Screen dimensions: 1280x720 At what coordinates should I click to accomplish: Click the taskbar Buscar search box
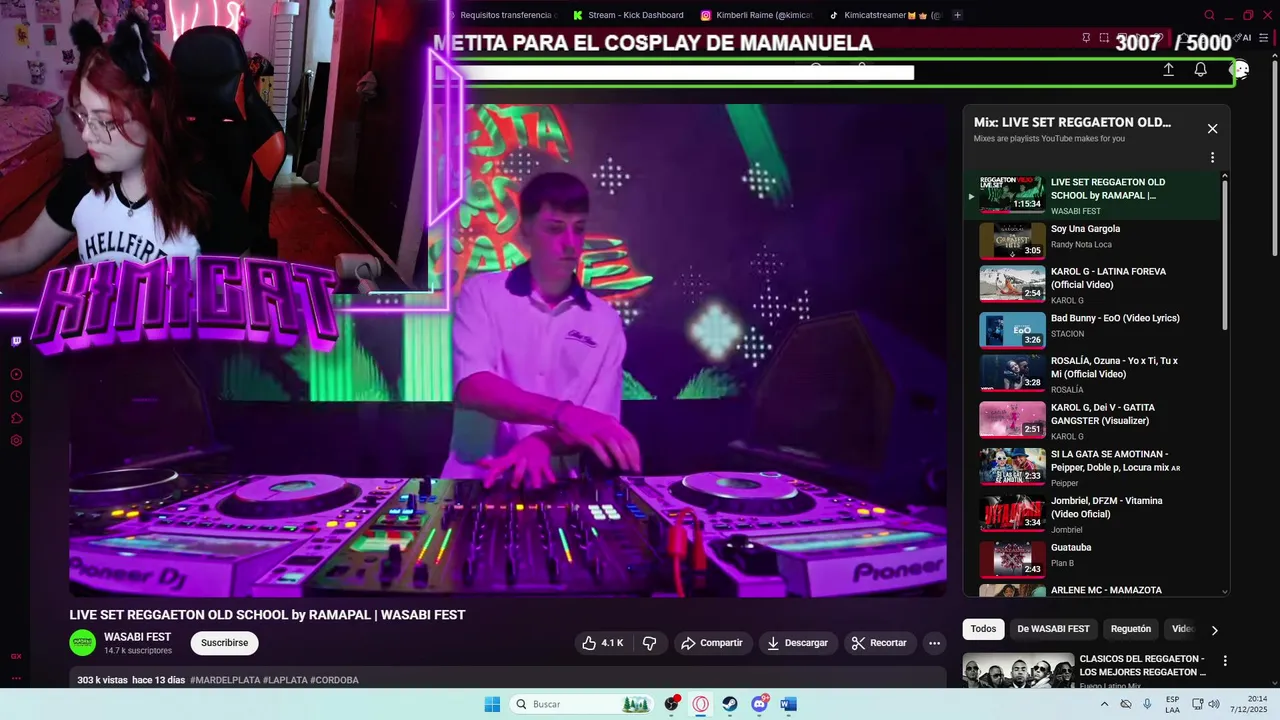pyautogui.click(x=582, y=704)
